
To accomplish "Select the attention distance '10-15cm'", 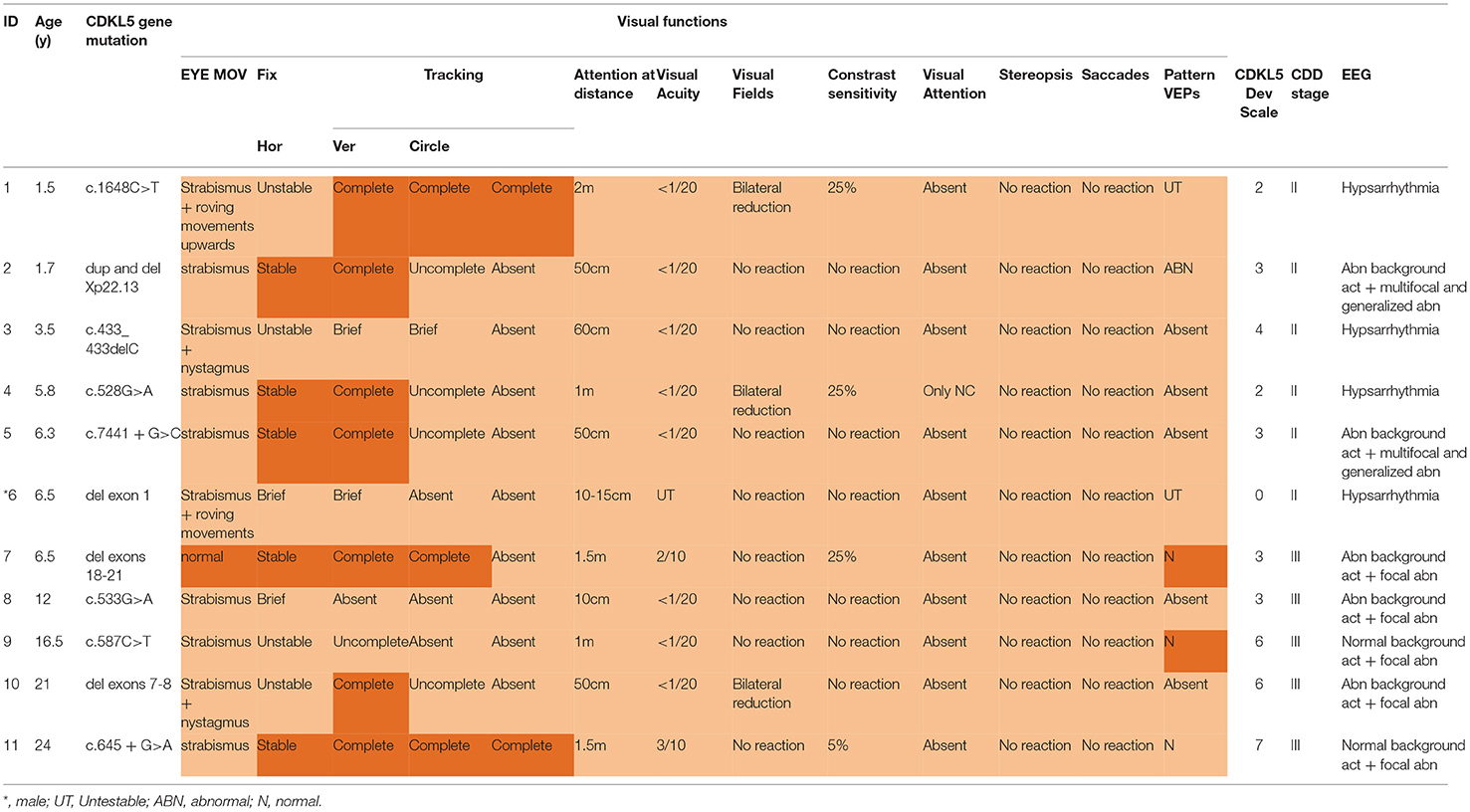I will [x=602, y=496].
